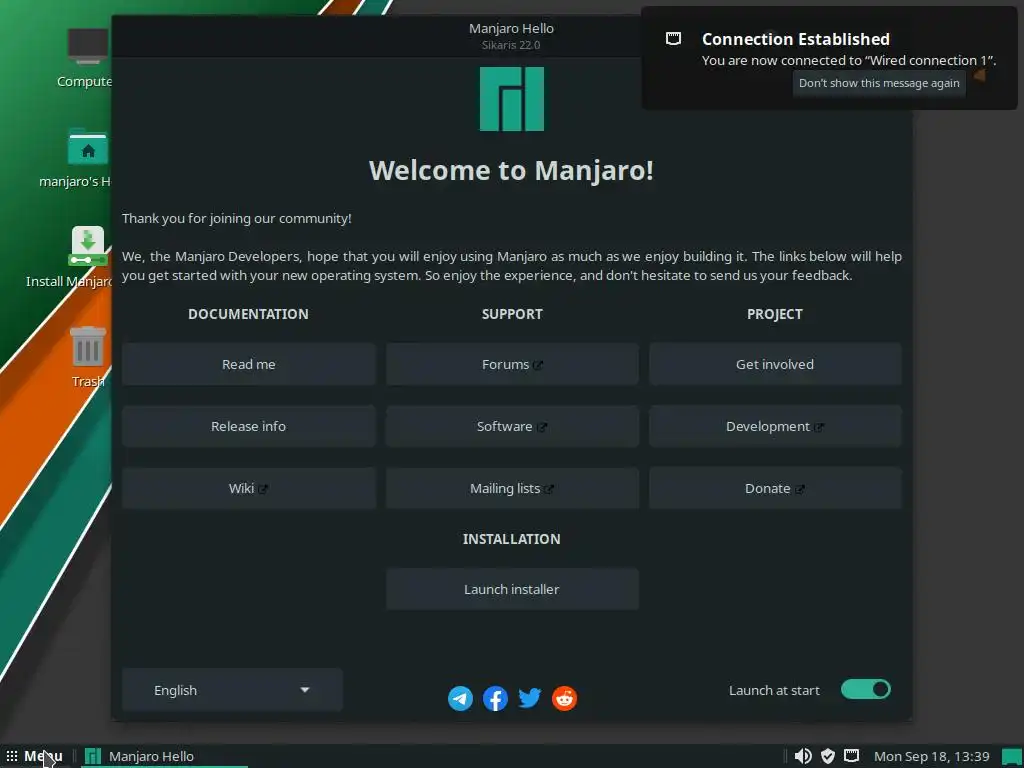The height and width of the screenshot is (768, 1024).
Task: Open the Forums button
Action: [x=512, y=364]
